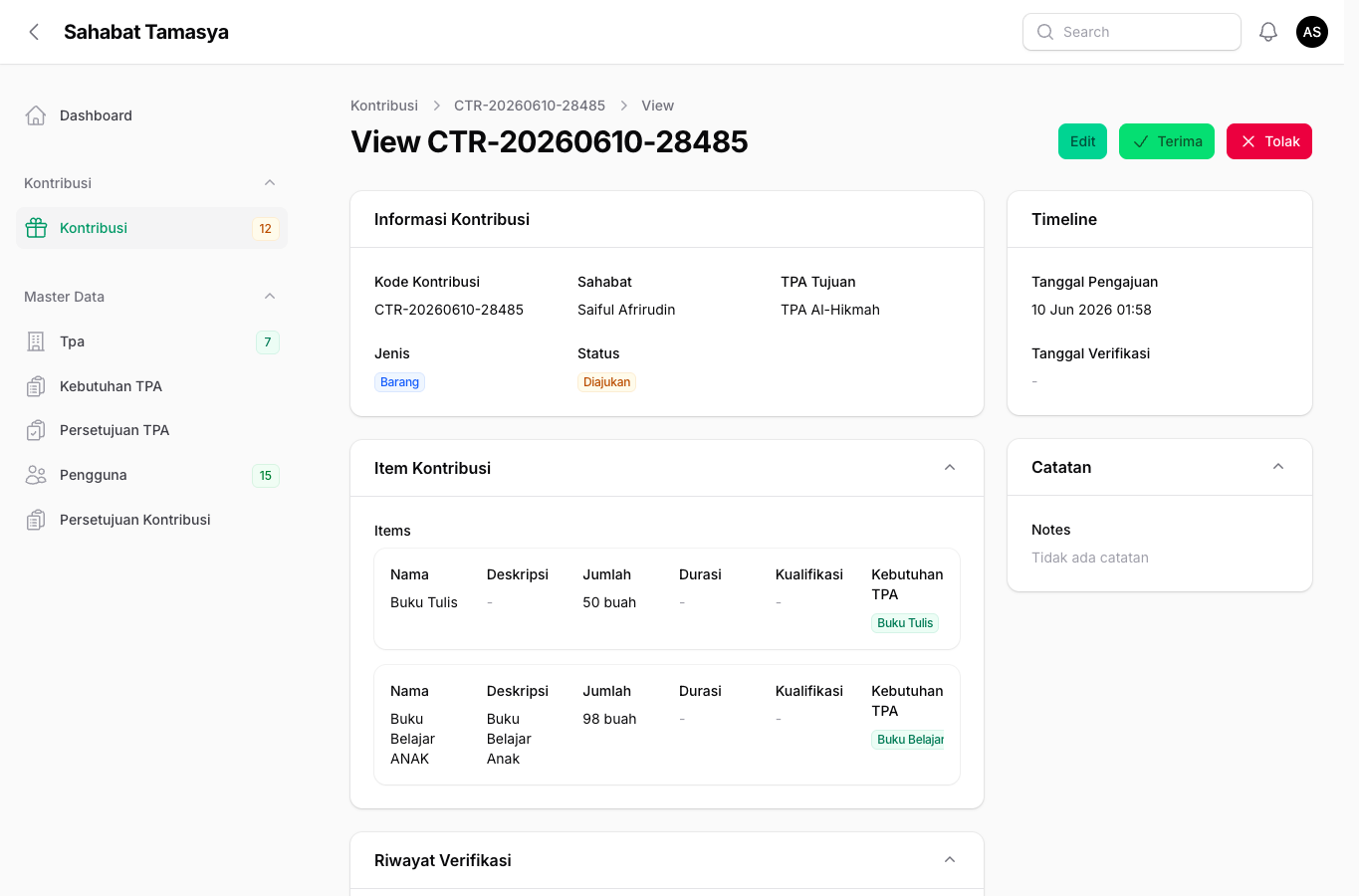Click the Kontribusi gift icon

coord(36,228)
